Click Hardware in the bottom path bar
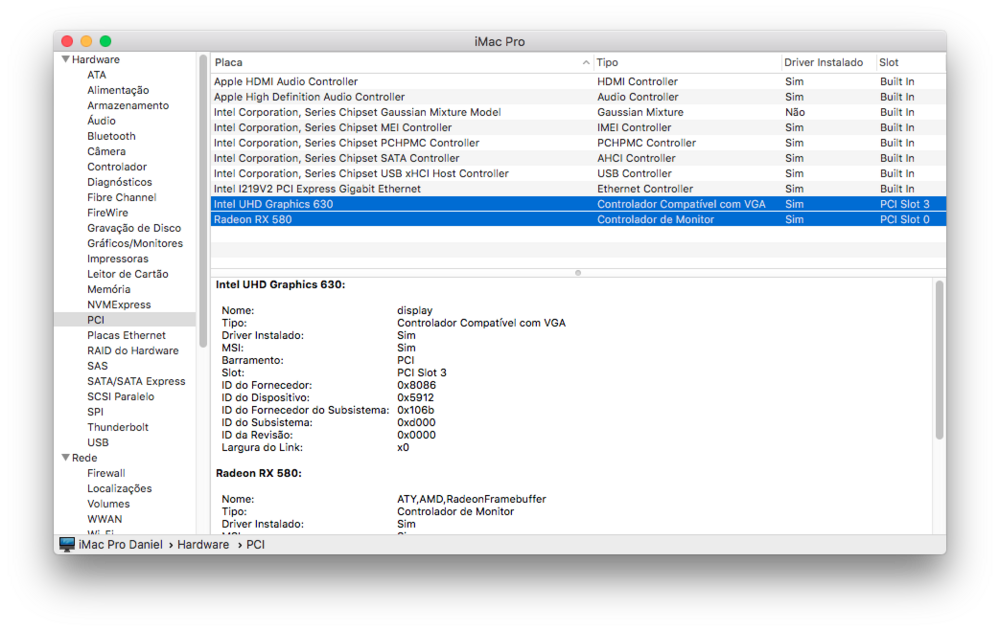 203,545
